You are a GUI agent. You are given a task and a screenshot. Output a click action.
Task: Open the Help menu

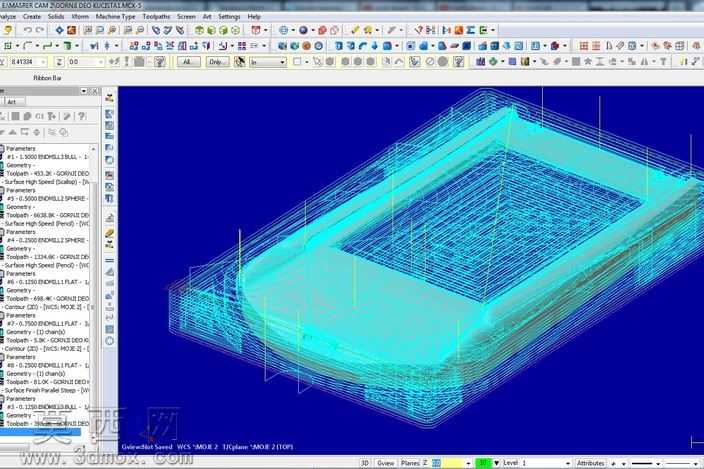254,17
